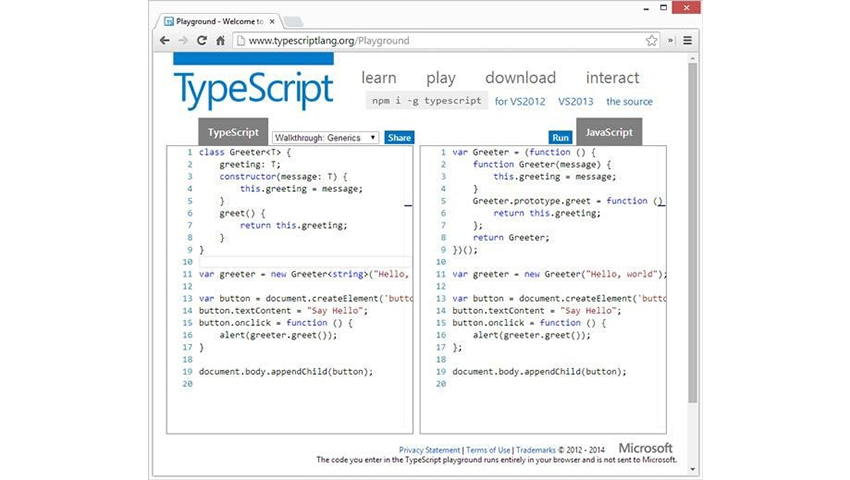The image size is (850, 480).
Task: Show hidden extensions via chevron icon
Action: coord(671,41)
